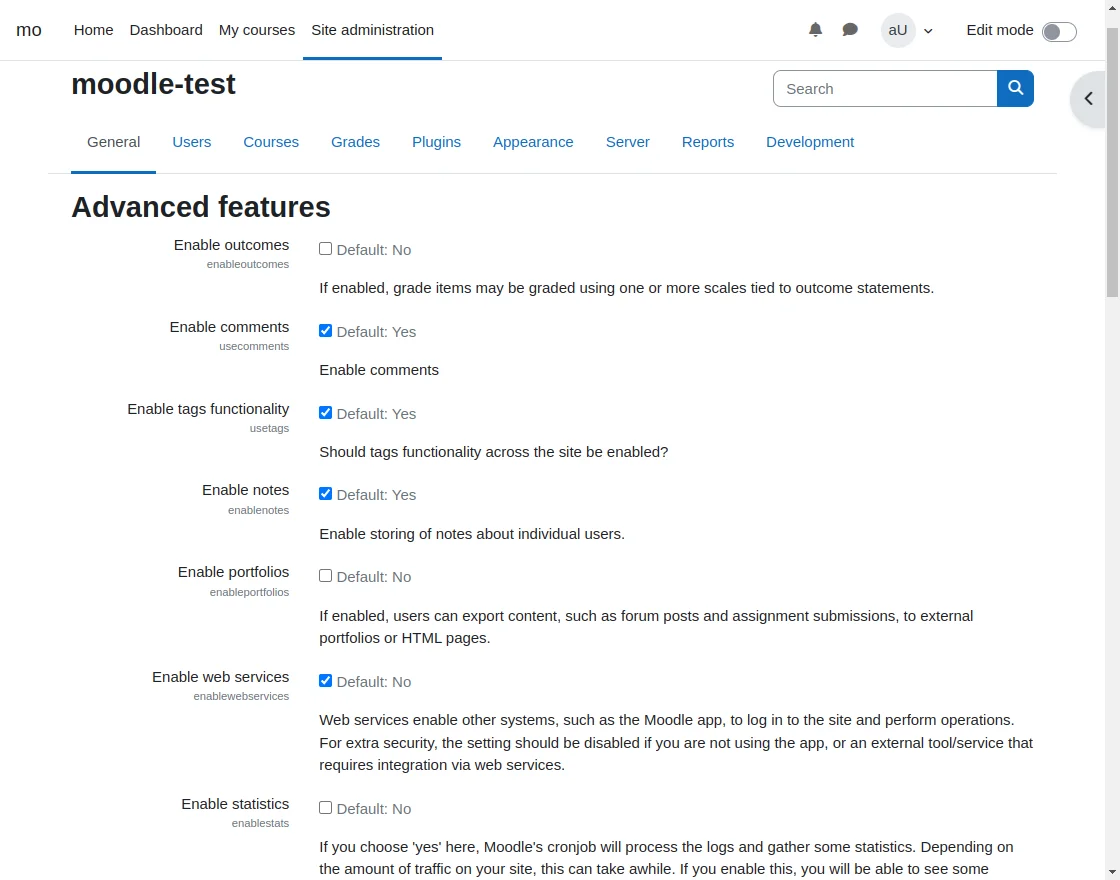
Task: Open the block drawer chevron
Action: pos(1089,99)
